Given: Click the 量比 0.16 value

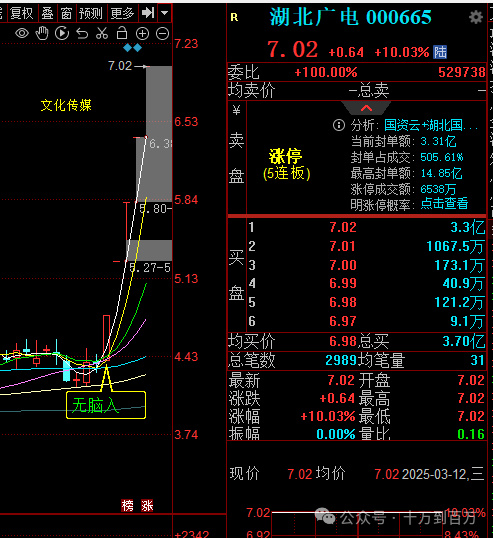Looking at the screenshot, I should 471,434.
